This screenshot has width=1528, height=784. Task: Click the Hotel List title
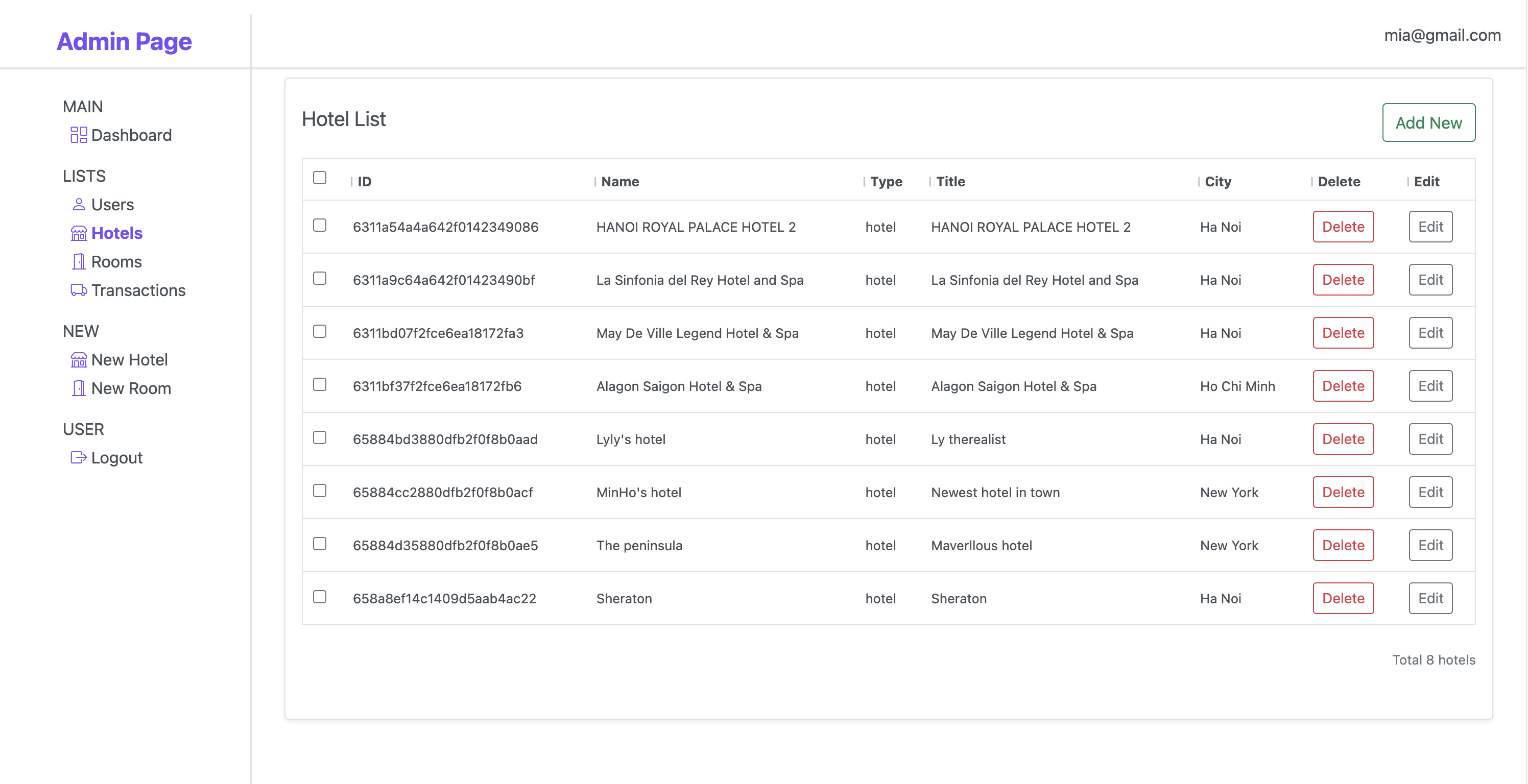click(344, 119)
